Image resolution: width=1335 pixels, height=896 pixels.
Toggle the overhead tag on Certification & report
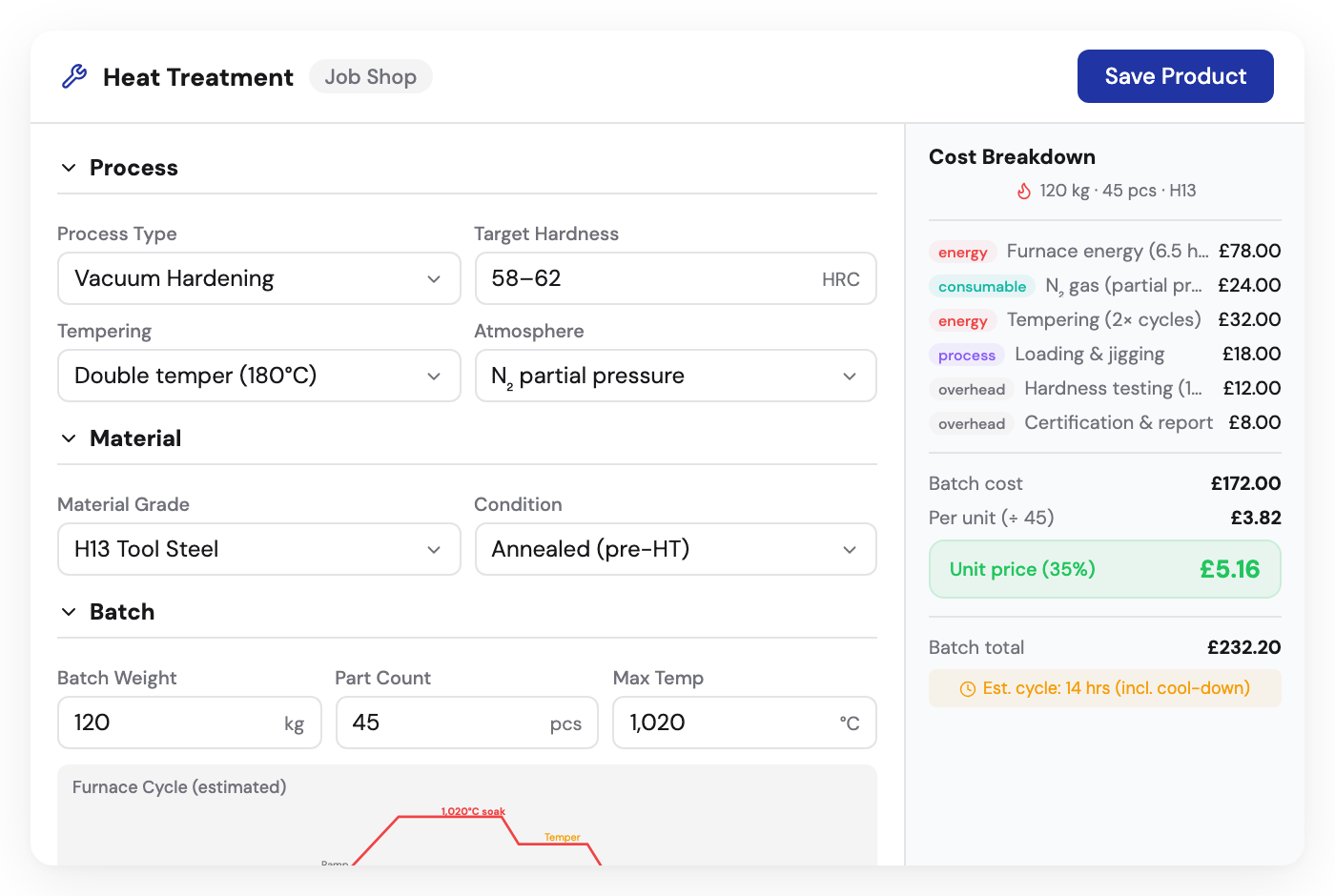(x=971, y=423)
